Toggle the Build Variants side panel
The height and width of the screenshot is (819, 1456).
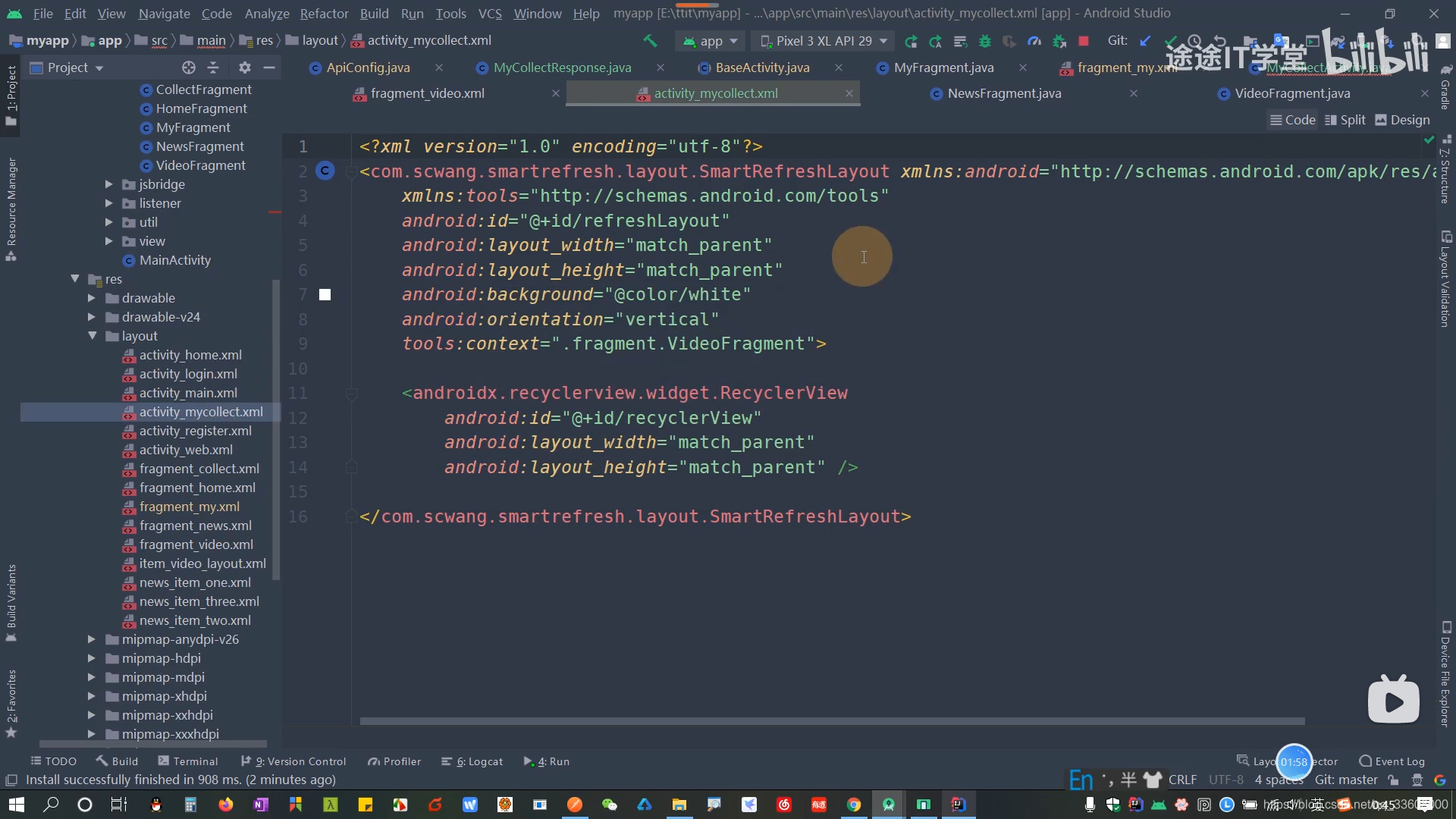coord(11,603)
